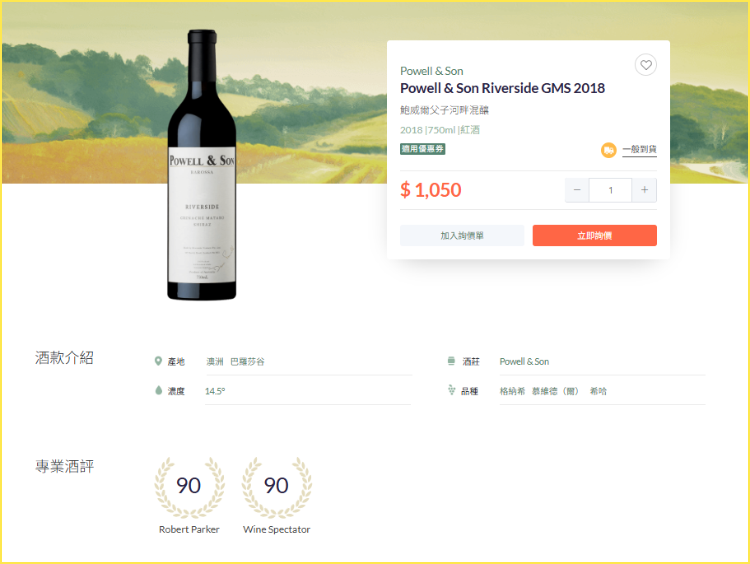Select the 格納希 grape variety link
The height and width of the screenshot is (564, 750).
(x=512, y=391)
